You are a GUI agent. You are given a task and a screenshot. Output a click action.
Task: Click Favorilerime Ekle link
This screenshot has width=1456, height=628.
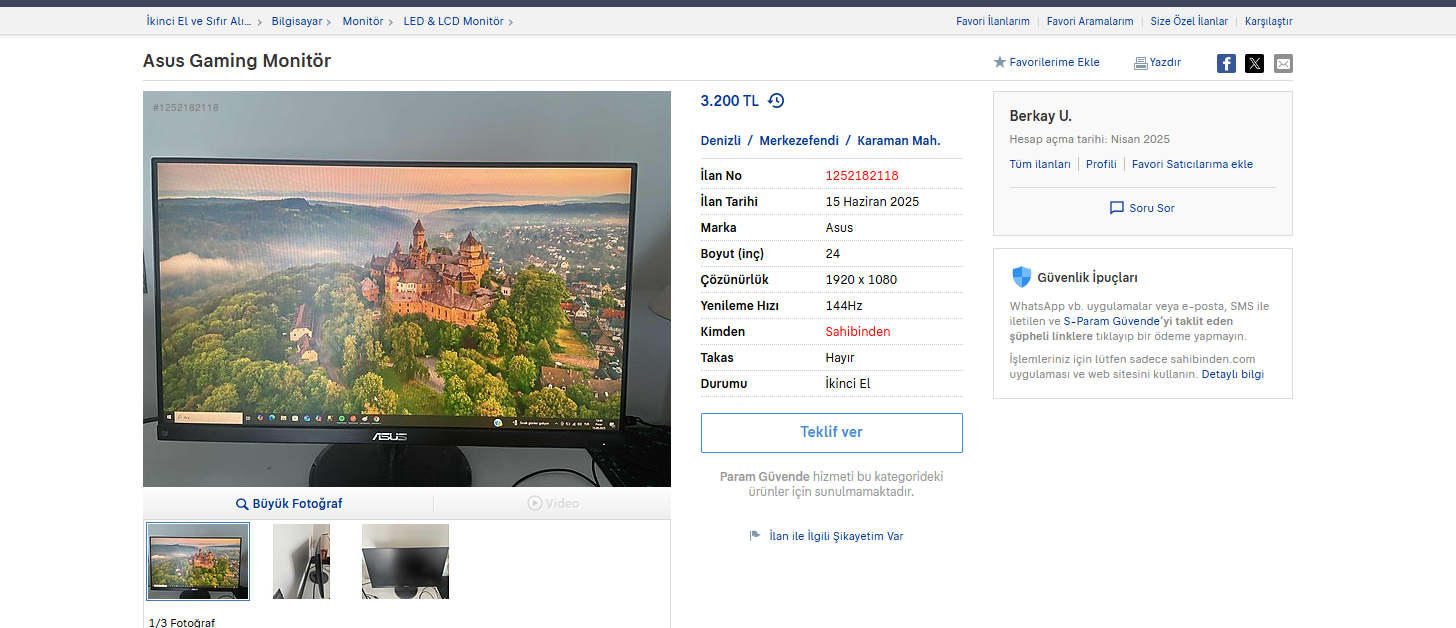(1055, 62)
